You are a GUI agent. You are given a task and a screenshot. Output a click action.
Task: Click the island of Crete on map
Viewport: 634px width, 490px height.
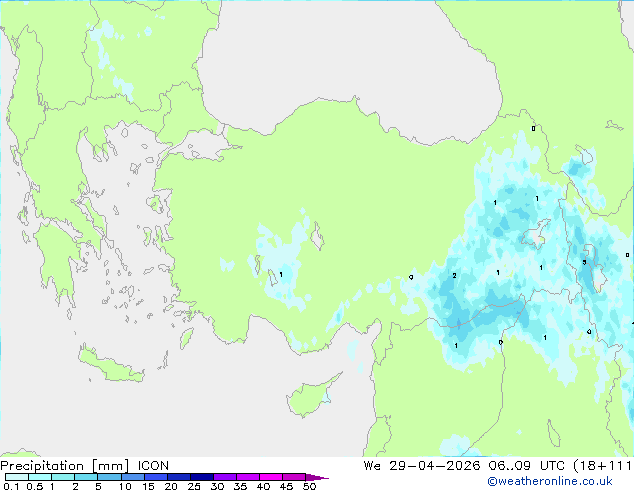pyautogui.click(x=111, y=366)
